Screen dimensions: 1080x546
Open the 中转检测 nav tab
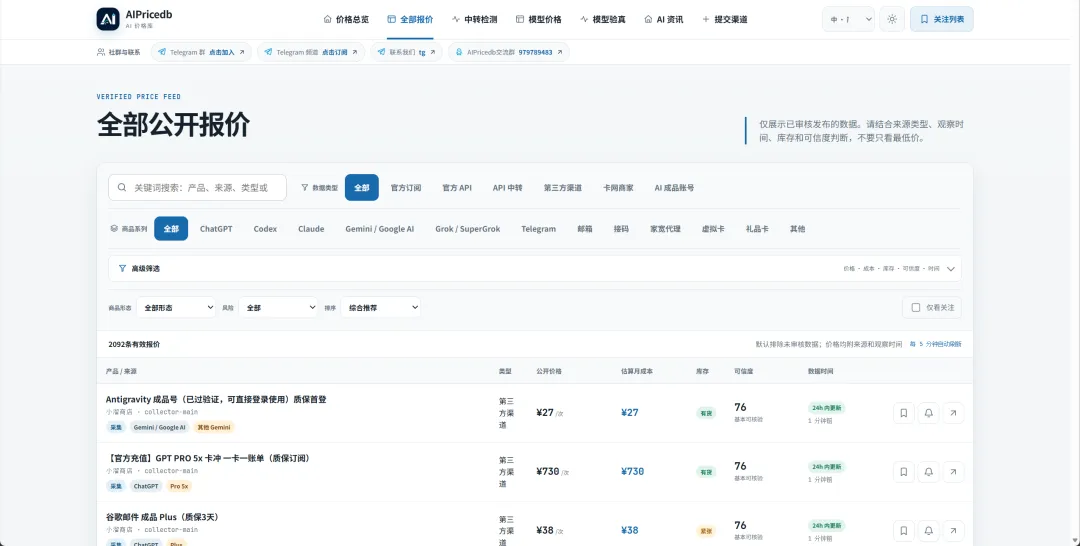point(475,19)
